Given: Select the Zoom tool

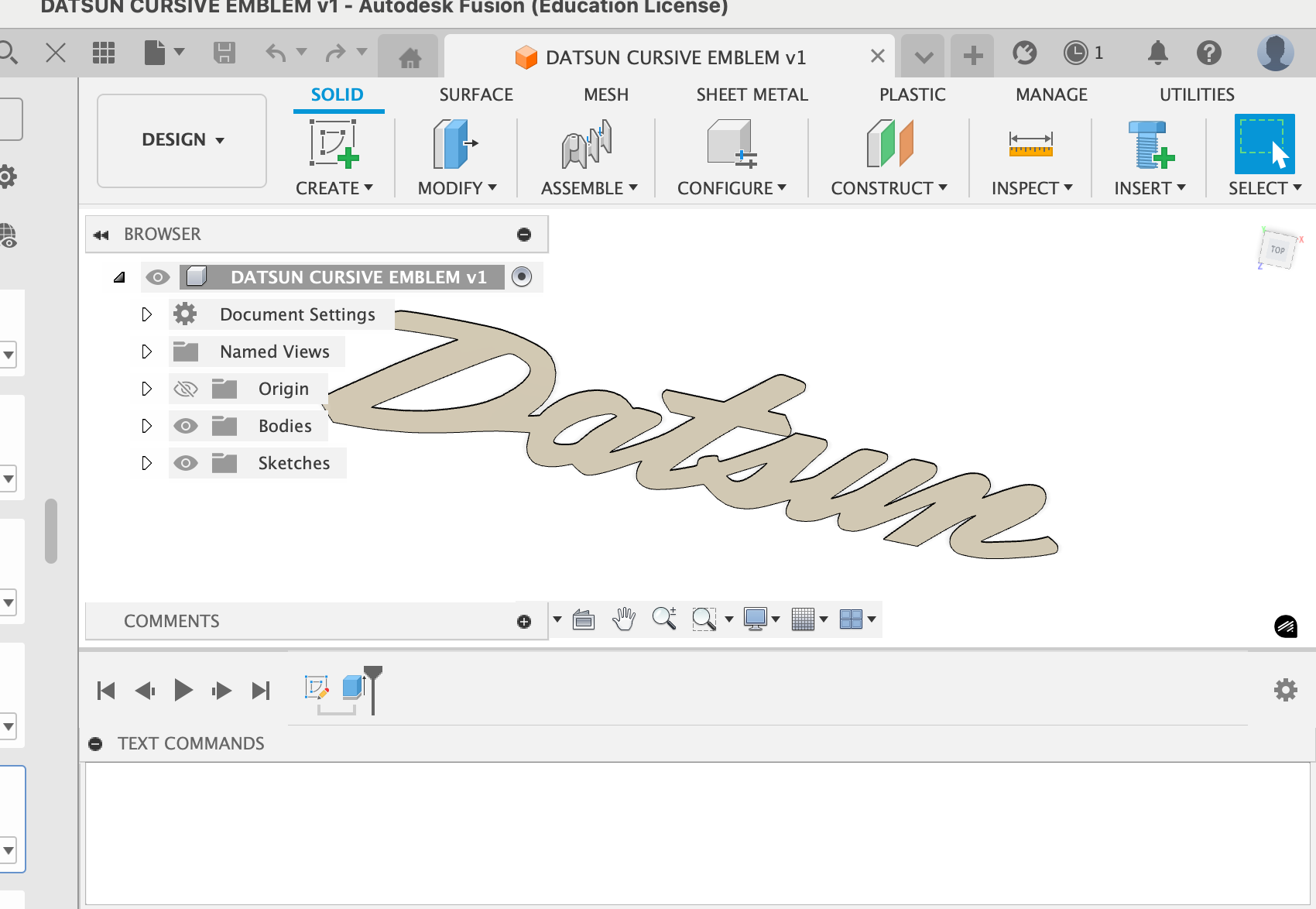Looking at the screenshot, I should click(x=664, y=619).
